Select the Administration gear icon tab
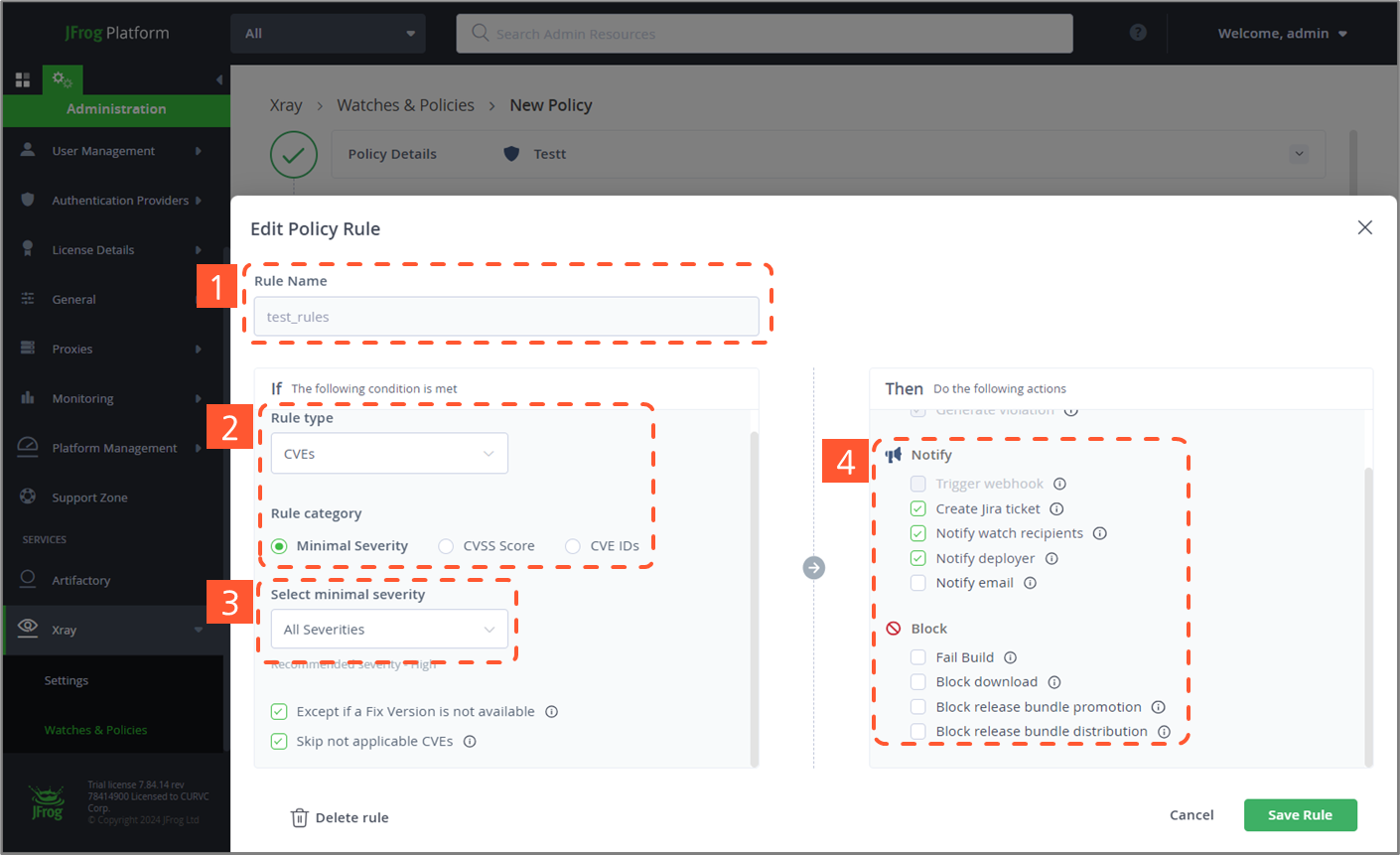Image resolution: width=1400 pixels, height=855 pixels. (63, 79)
